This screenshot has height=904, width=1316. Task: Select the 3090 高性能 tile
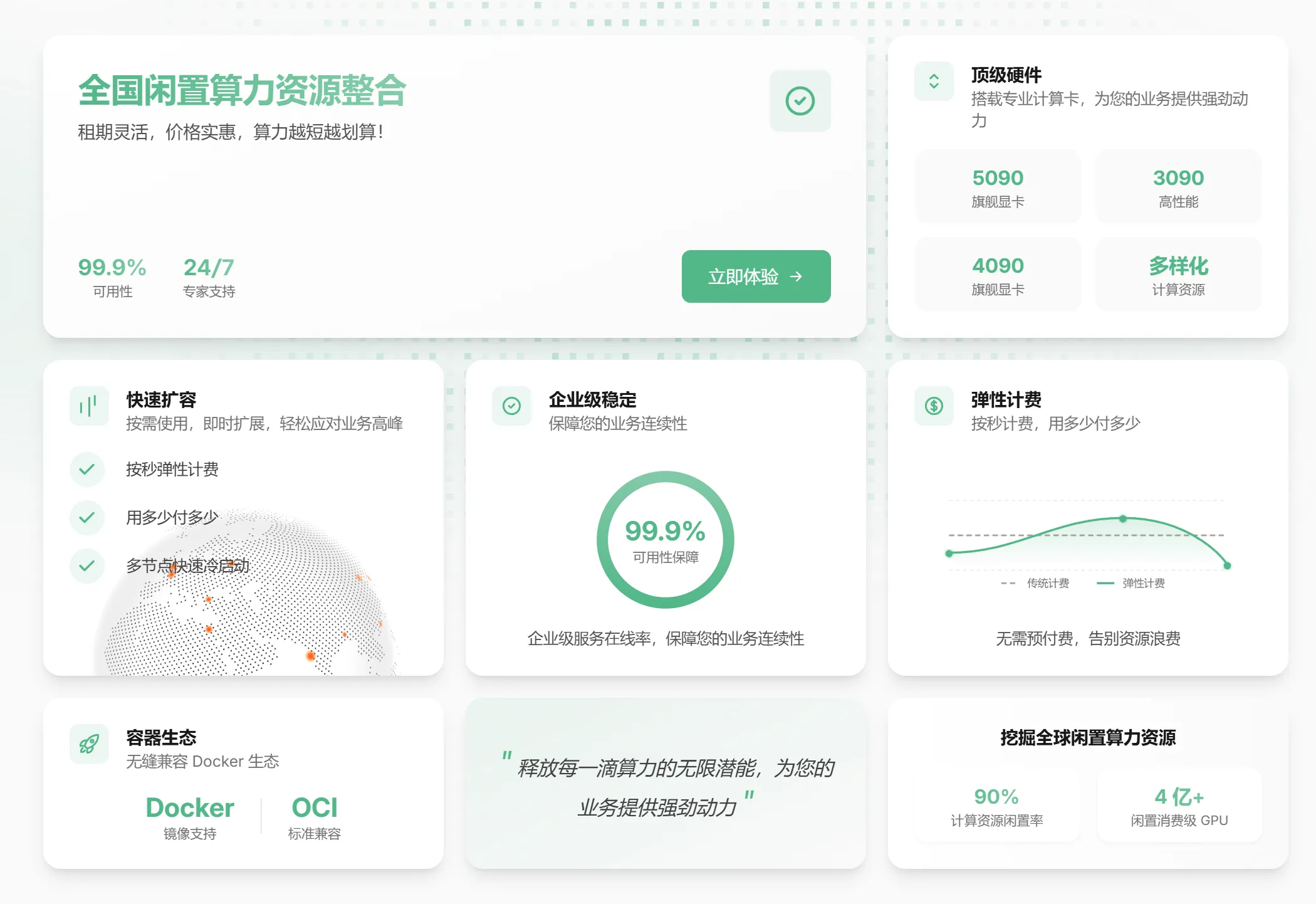click(x=1178, y=186)
